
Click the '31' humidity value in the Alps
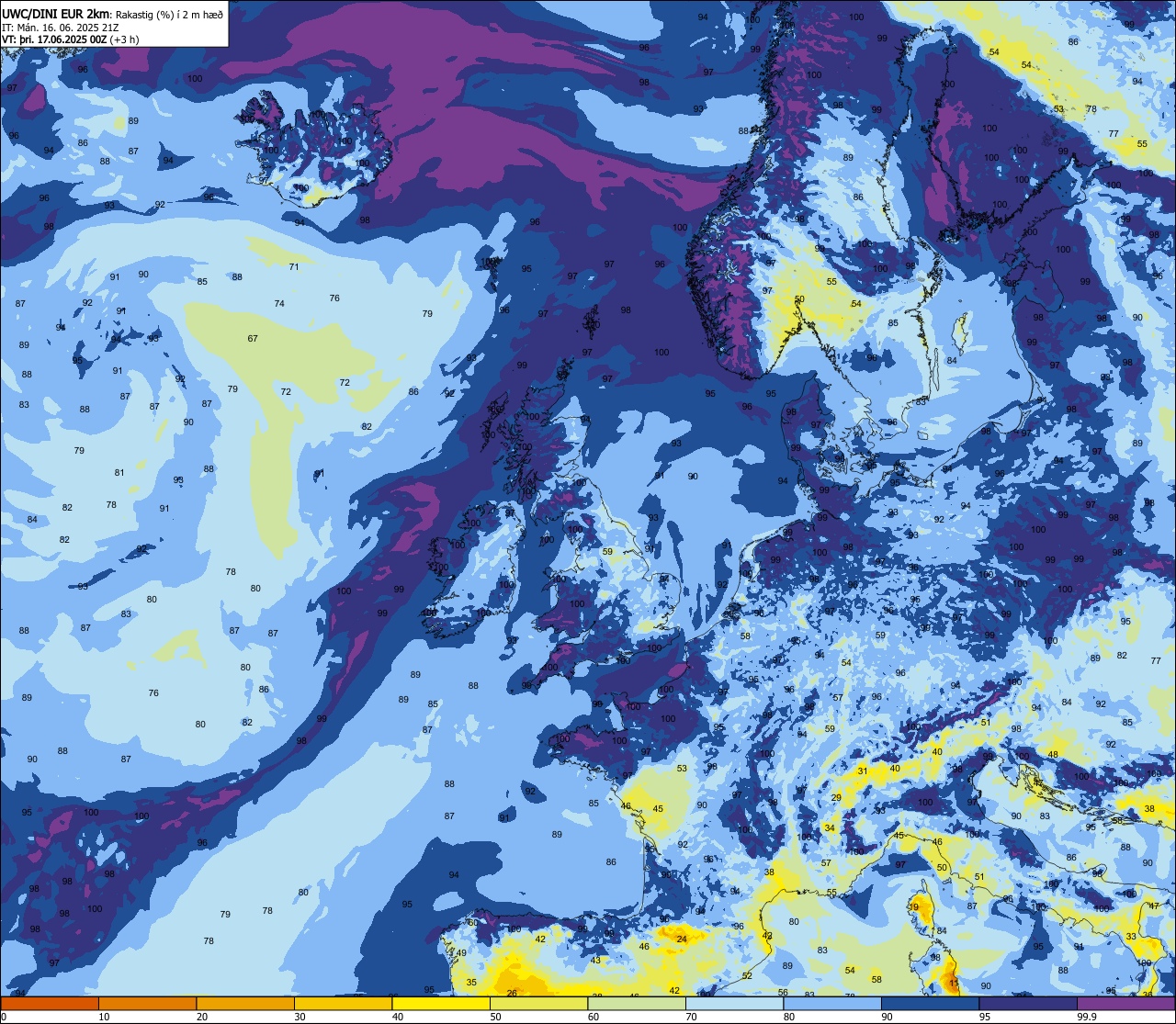(863, 771)
